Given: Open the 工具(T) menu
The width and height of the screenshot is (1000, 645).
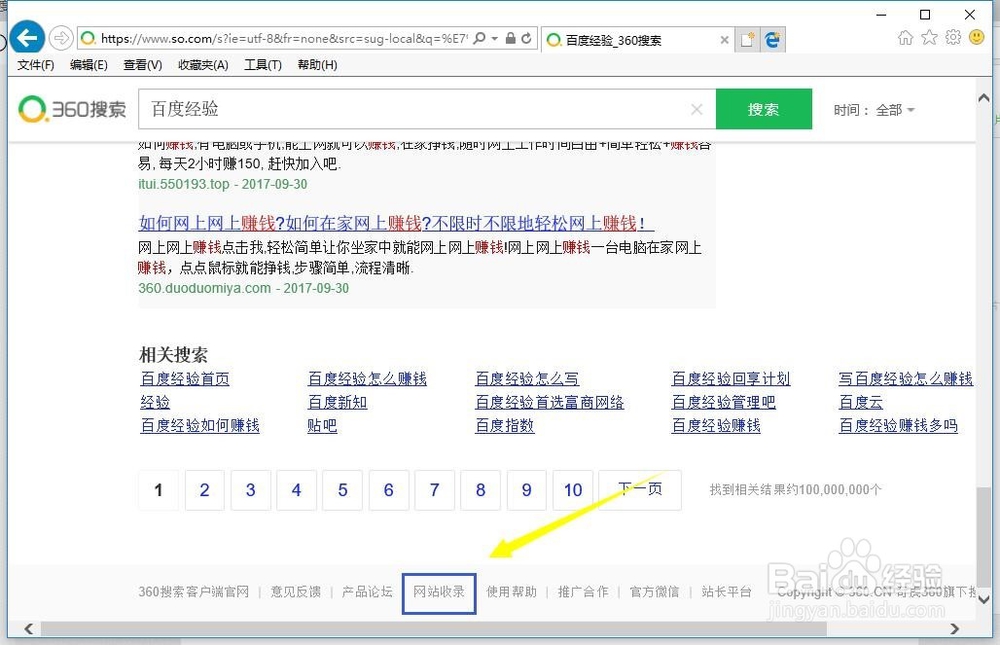Looking at the screenshot, I should pos(263,64).
